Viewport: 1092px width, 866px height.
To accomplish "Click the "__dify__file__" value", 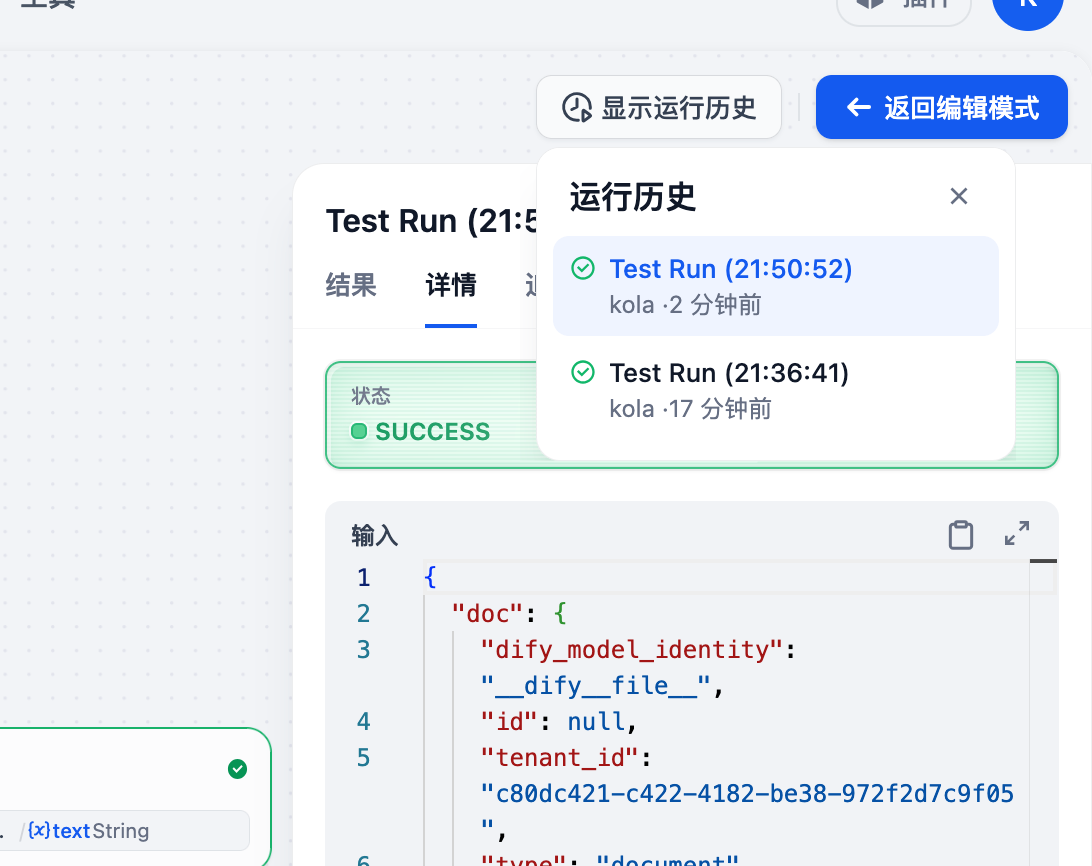I will [x=595, y=686].
